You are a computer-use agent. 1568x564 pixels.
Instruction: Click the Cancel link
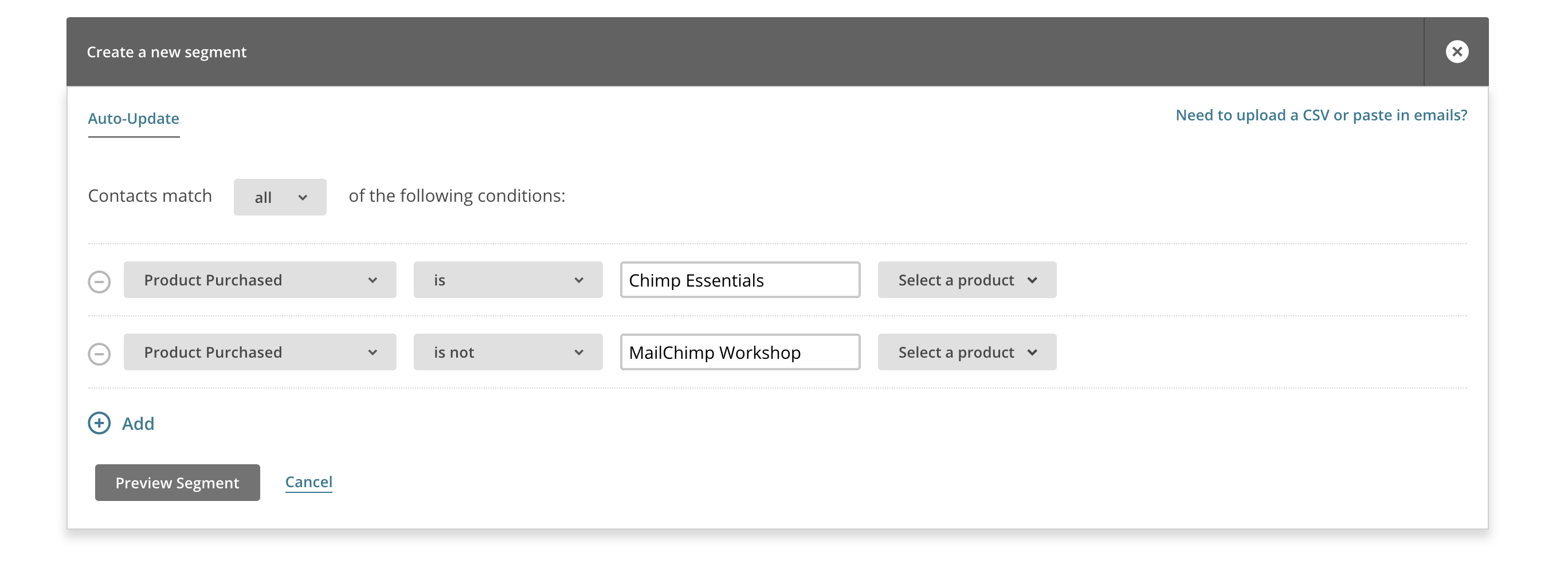(x=308, y=482)
